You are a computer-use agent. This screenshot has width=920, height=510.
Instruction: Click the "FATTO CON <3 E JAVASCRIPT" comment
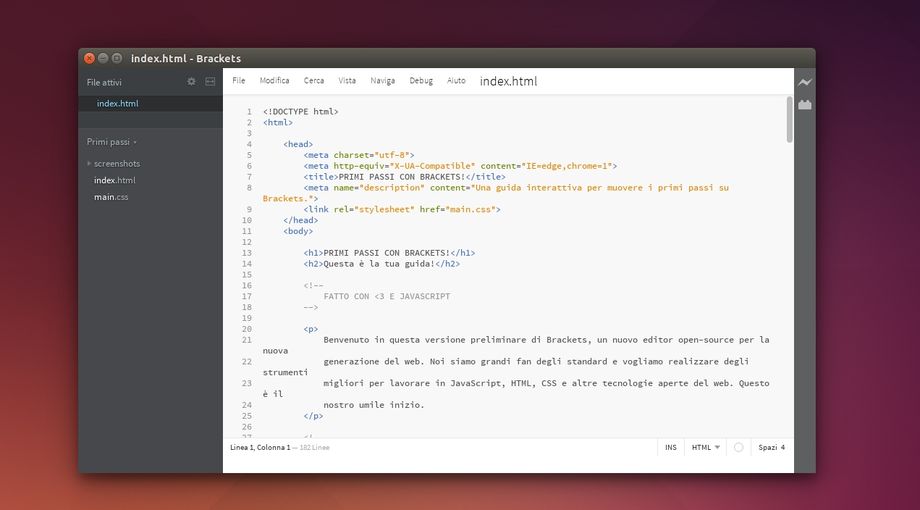click(x=387, y=296)
